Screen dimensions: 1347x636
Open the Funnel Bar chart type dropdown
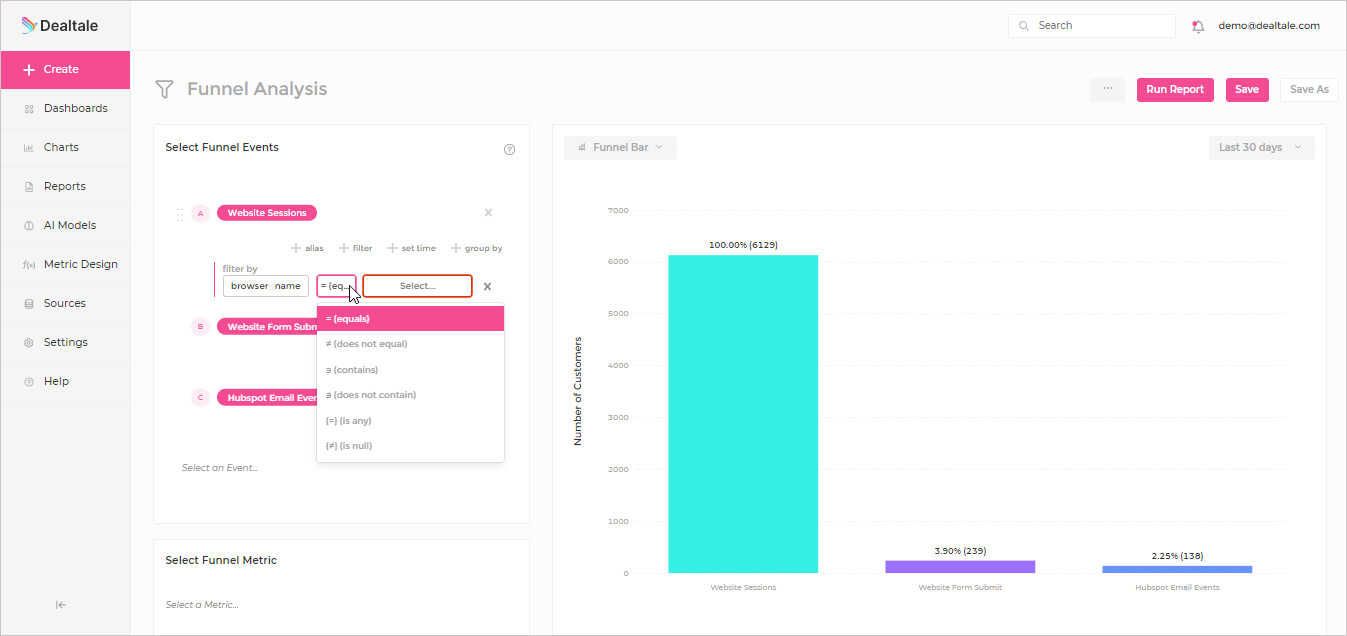point(620,148)
